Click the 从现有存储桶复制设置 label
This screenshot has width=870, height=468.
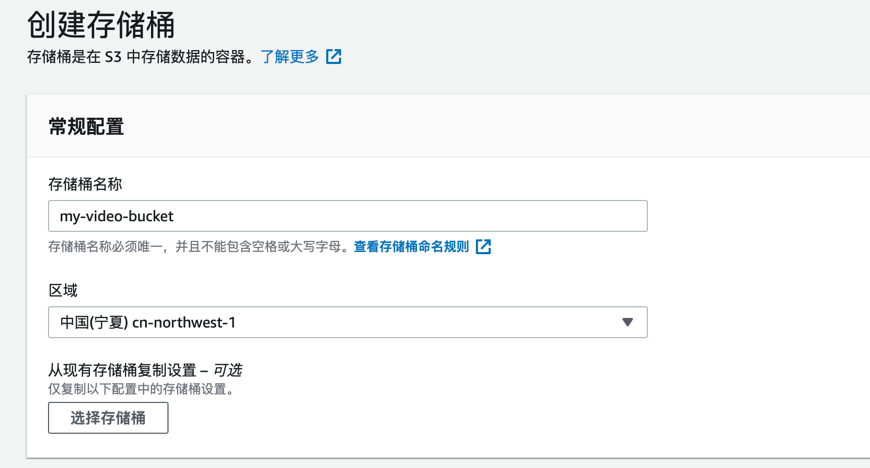(x=122, y=370)
